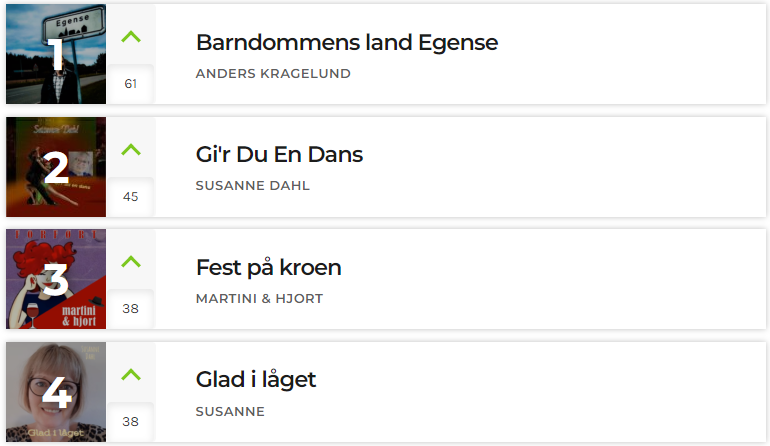This screenshot has height=446, width=770.
Task: Select artist Martini & Hjort
Action: [x=259, y=299]
